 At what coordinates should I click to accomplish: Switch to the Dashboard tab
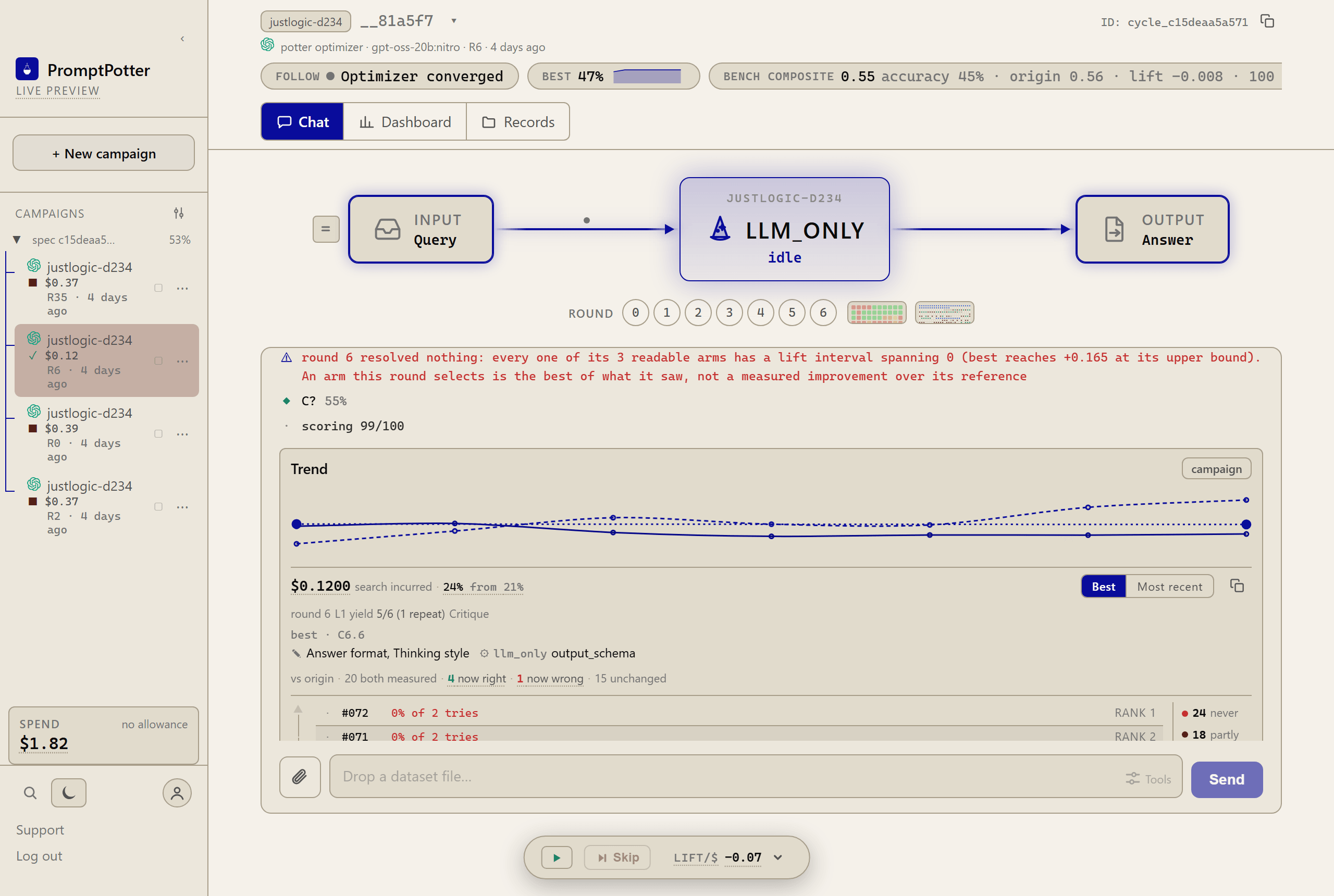click(405, 122)
